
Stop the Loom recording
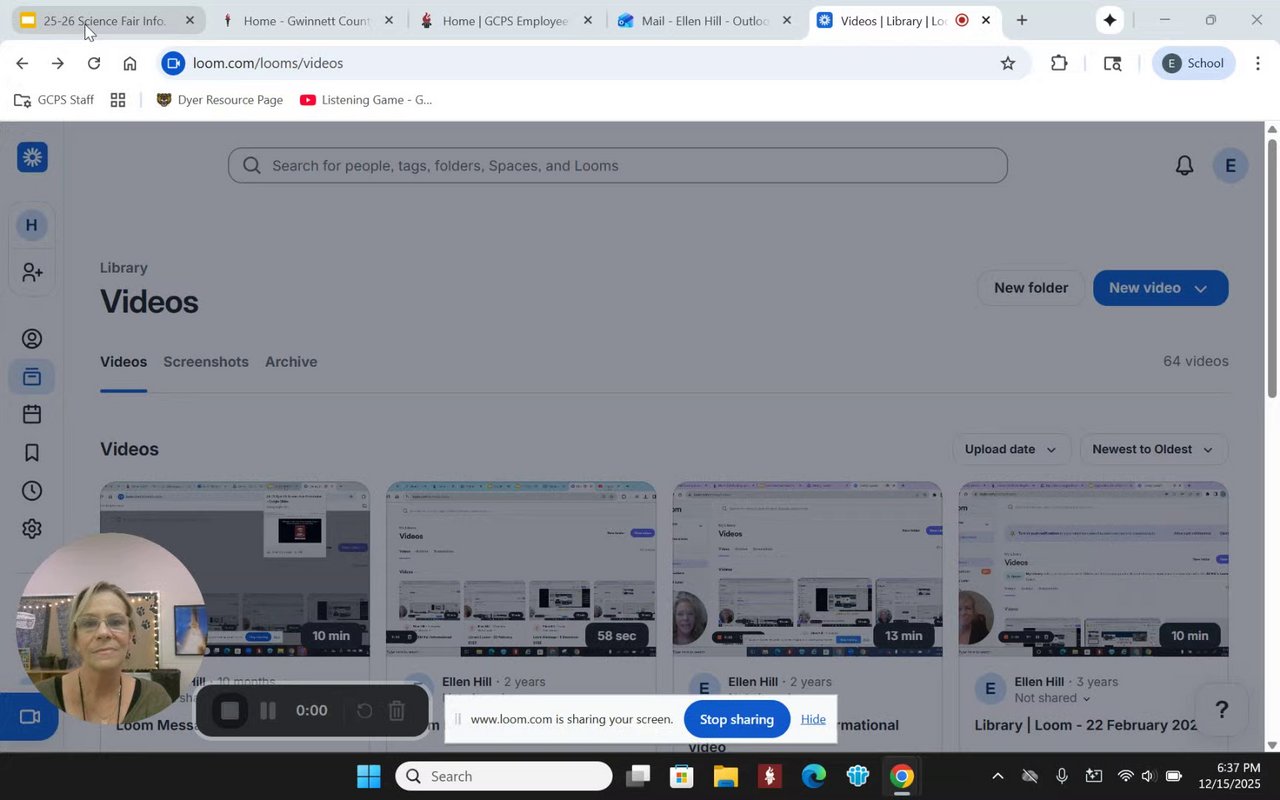(229, 711)
